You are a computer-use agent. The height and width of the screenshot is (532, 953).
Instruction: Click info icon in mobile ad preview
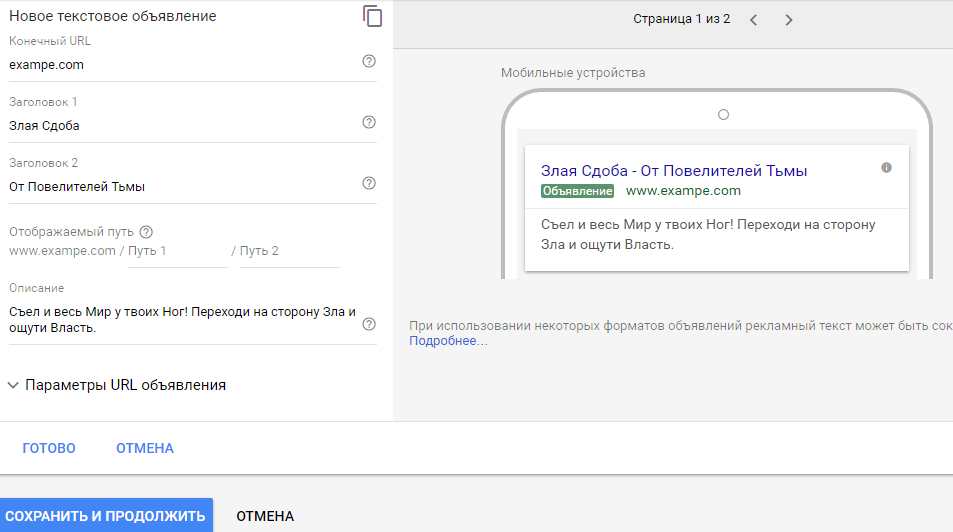tap(886, 168)
